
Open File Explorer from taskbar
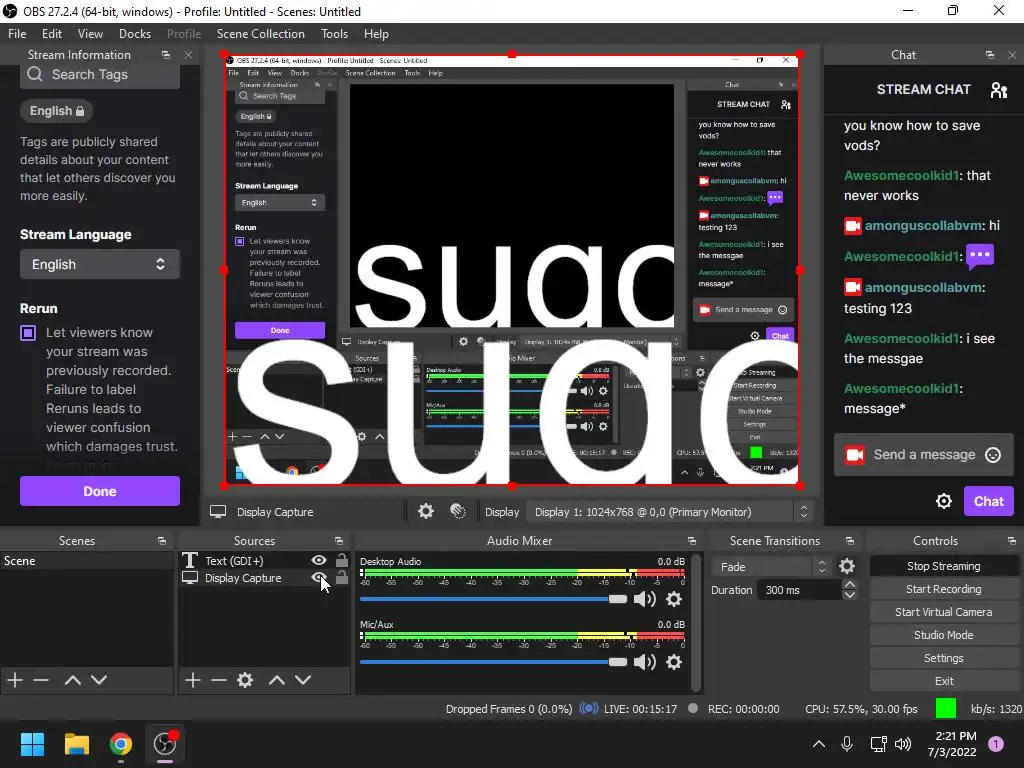coord(76,744)
